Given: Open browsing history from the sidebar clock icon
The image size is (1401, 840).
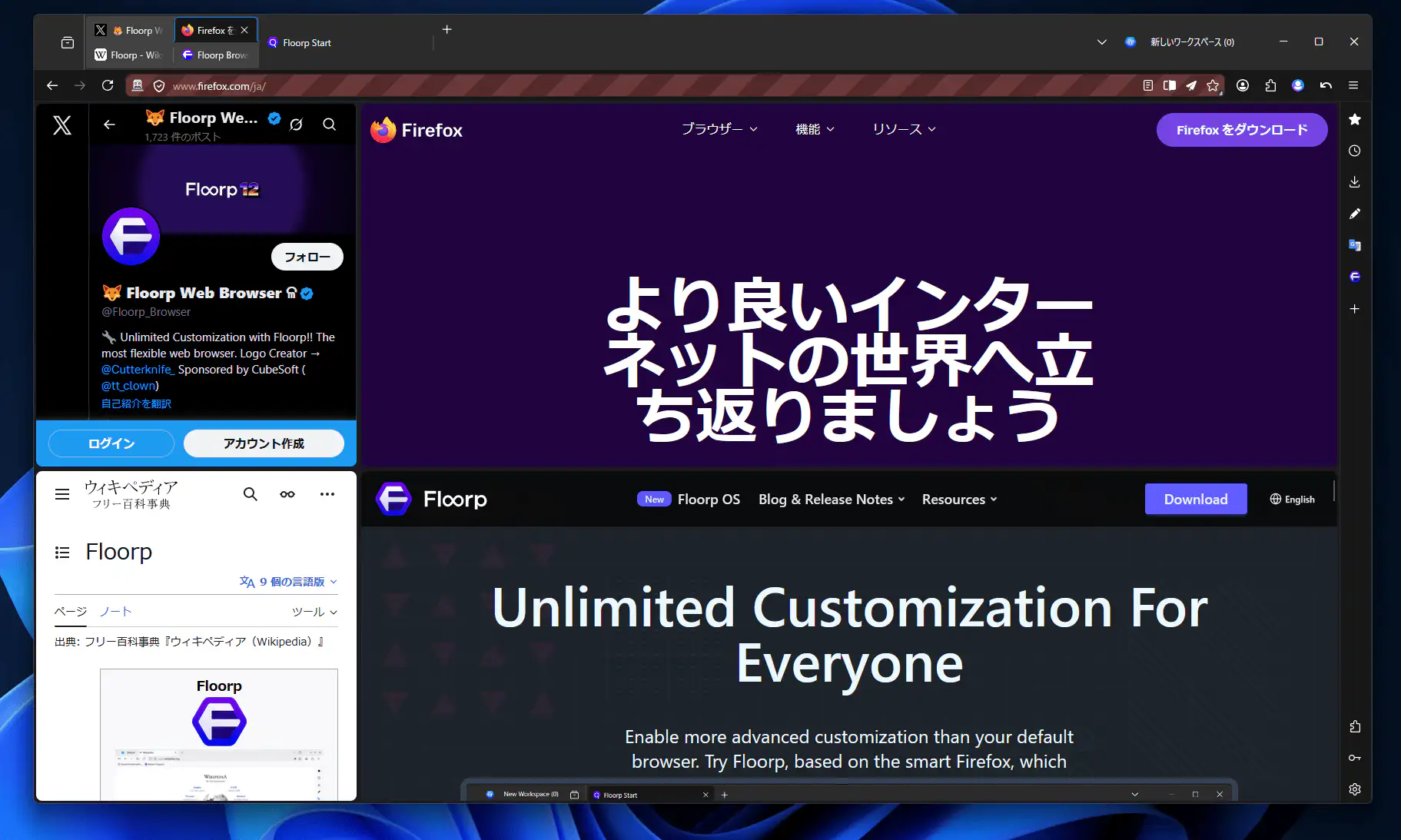Looking at the screenshot, I should tap(1355, 151).
